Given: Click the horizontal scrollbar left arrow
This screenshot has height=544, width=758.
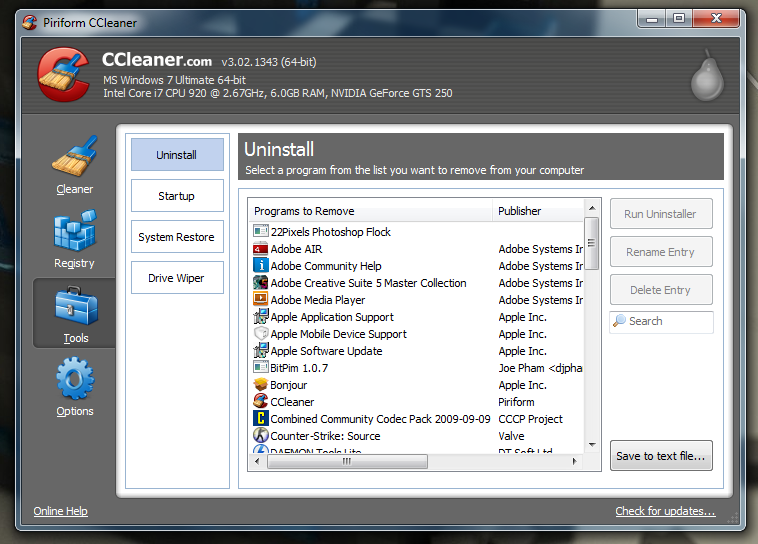Looking at the screenshot, I should click(x=258, y=461).
